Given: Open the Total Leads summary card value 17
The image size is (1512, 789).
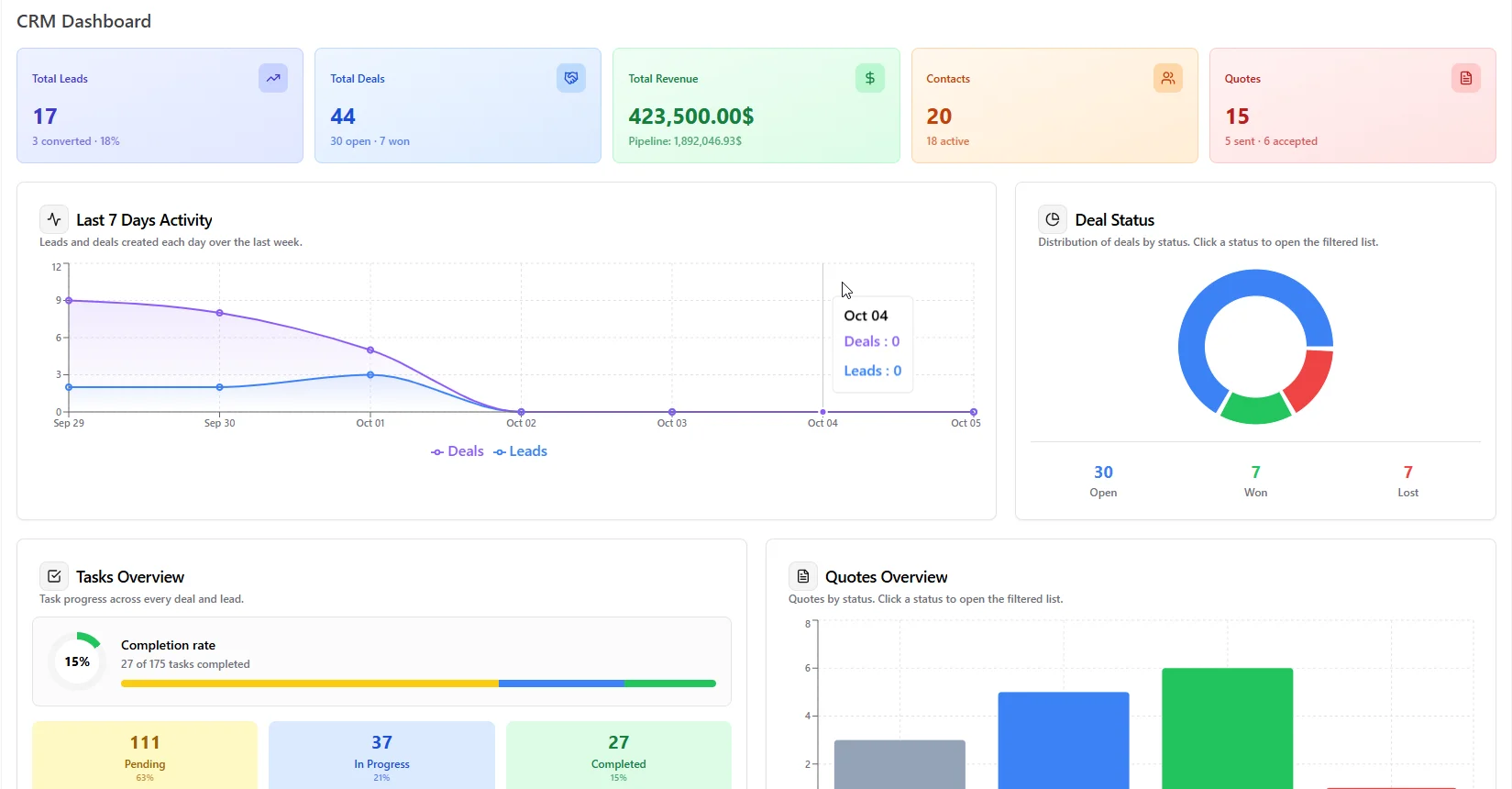Looking at the screenshot, I should [45, 117].
